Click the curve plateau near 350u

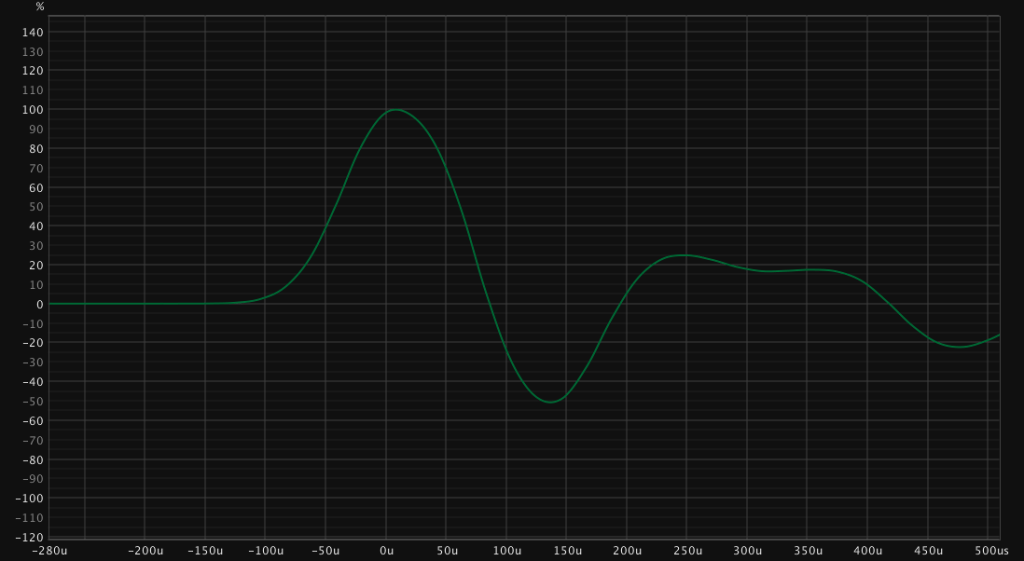808,270
